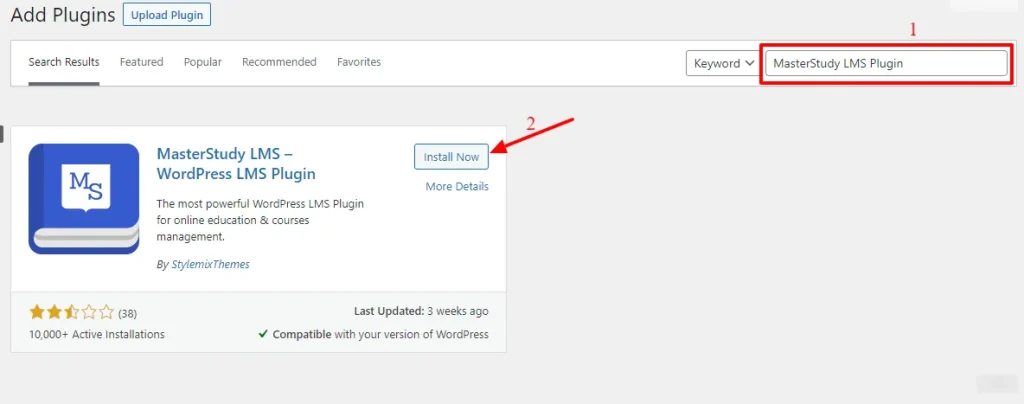Switch to the Popular tab
Viewport: 1024px width, 404px height.
pos(202,62)
